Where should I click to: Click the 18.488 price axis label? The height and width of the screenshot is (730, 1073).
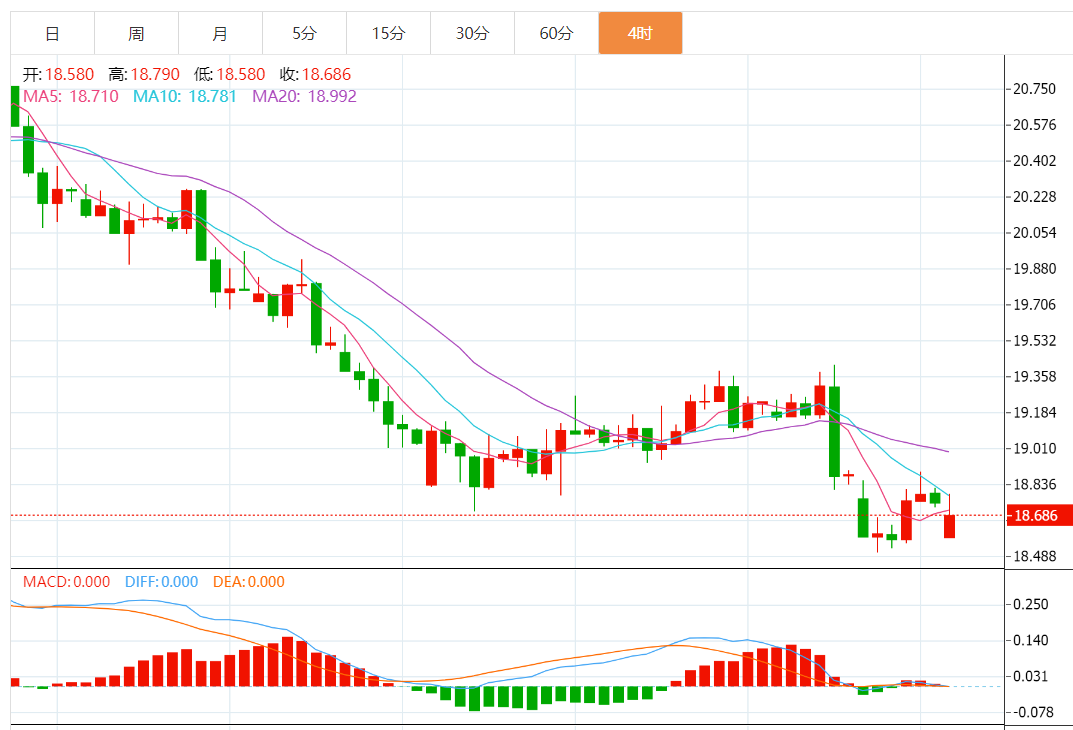[1034, 556]
